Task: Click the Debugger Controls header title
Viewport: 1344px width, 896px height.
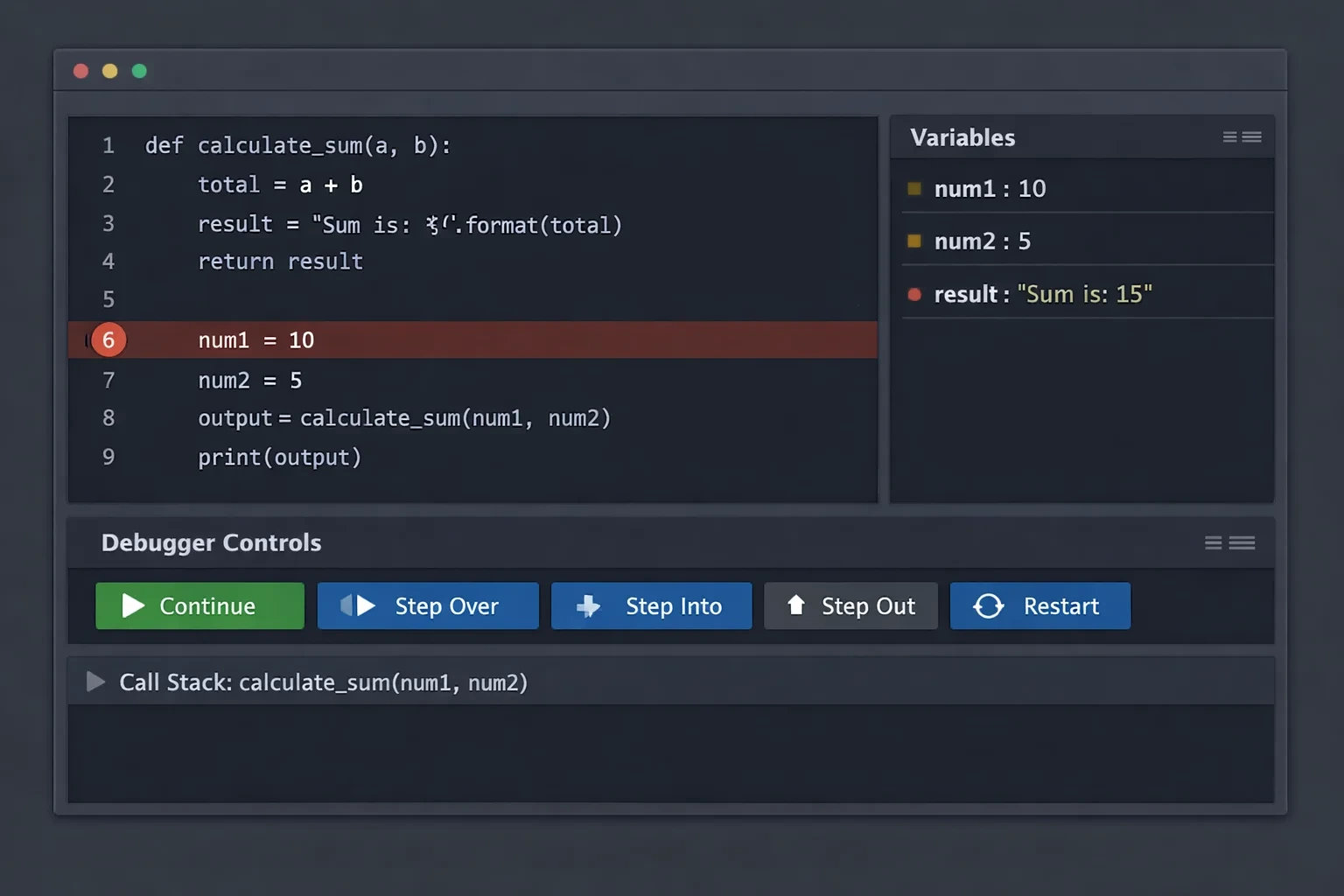Action: pos(212,542)
